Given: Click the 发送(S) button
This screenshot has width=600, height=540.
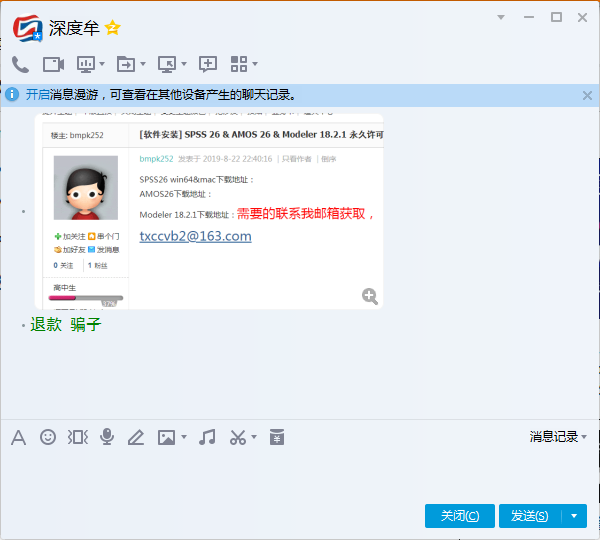Looking at the screenshot, I should [x=530, y=516].
